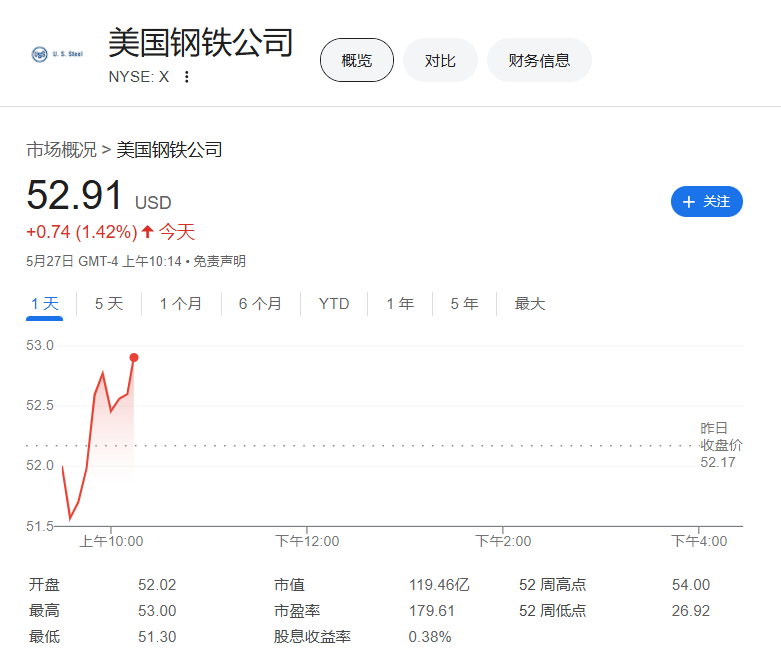Click the red current-price dot on chart
Screen dimensions: 781x664
coord(134,358)
